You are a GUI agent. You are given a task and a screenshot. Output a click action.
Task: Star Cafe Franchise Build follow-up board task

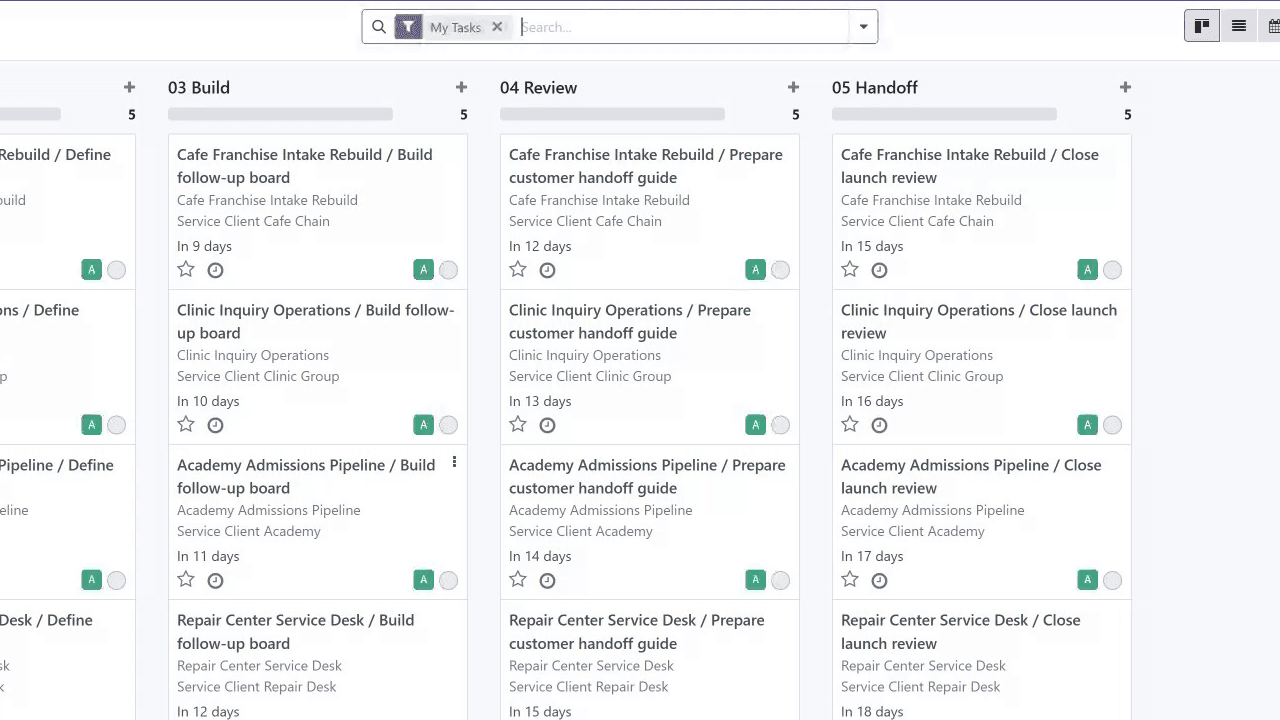point(186,270)
